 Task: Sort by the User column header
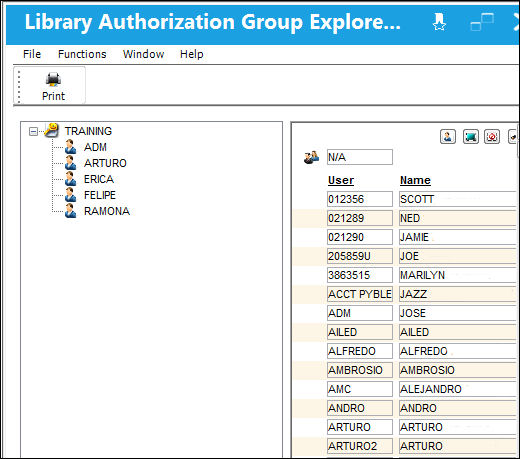click(x=341, y=180)
